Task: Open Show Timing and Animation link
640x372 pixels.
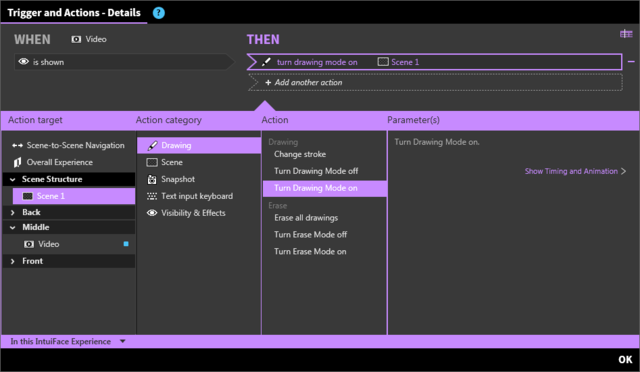Action: pyautogui.click(x=575, y=171)
